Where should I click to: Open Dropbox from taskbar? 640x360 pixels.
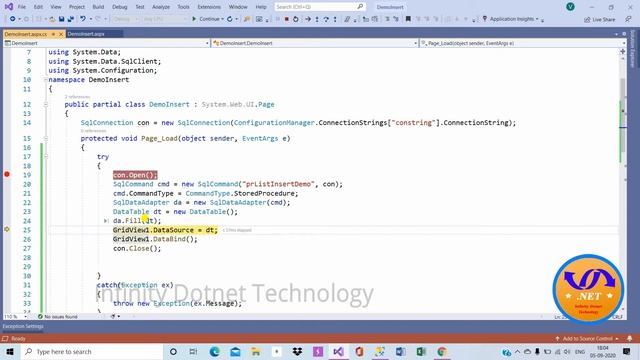pyautogui.click(x=297, y=351)
